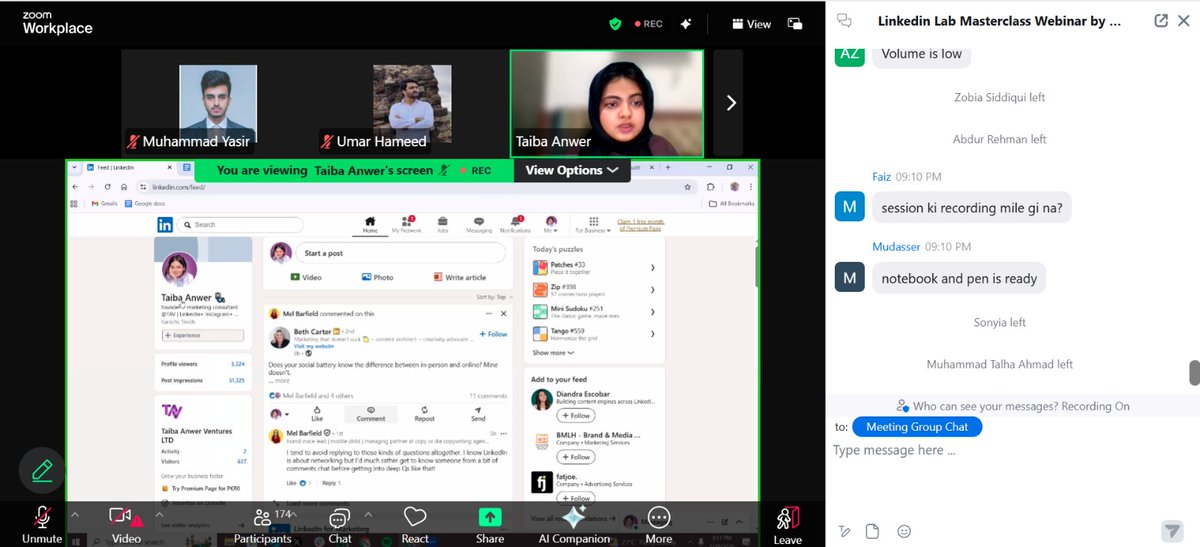Viewport: 1200px width, 547px height.
Task: Expand the arrow beside Chat
Action: tap(367, 515)
